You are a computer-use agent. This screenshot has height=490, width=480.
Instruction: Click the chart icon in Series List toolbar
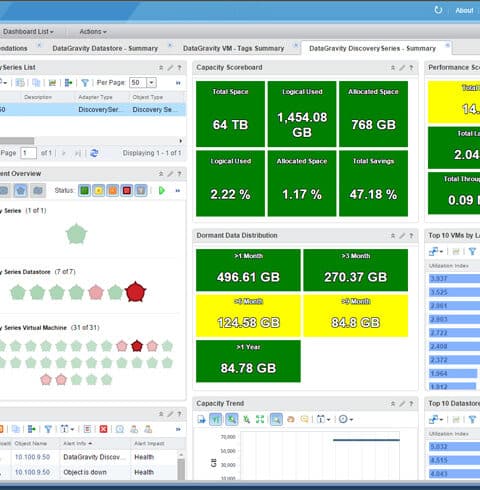52,83
